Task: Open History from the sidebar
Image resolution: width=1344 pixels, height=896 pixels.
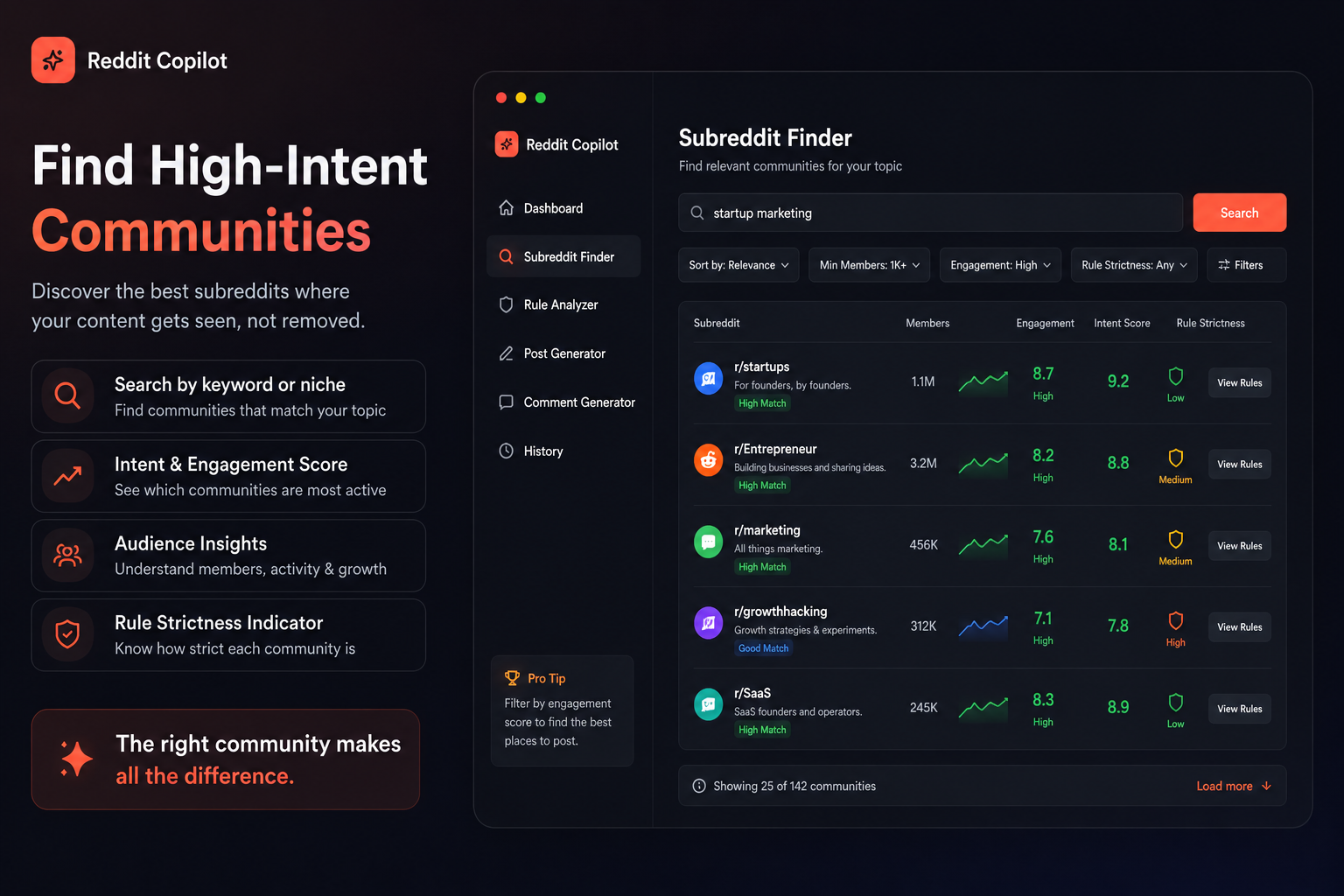Action: coord(563,451)
